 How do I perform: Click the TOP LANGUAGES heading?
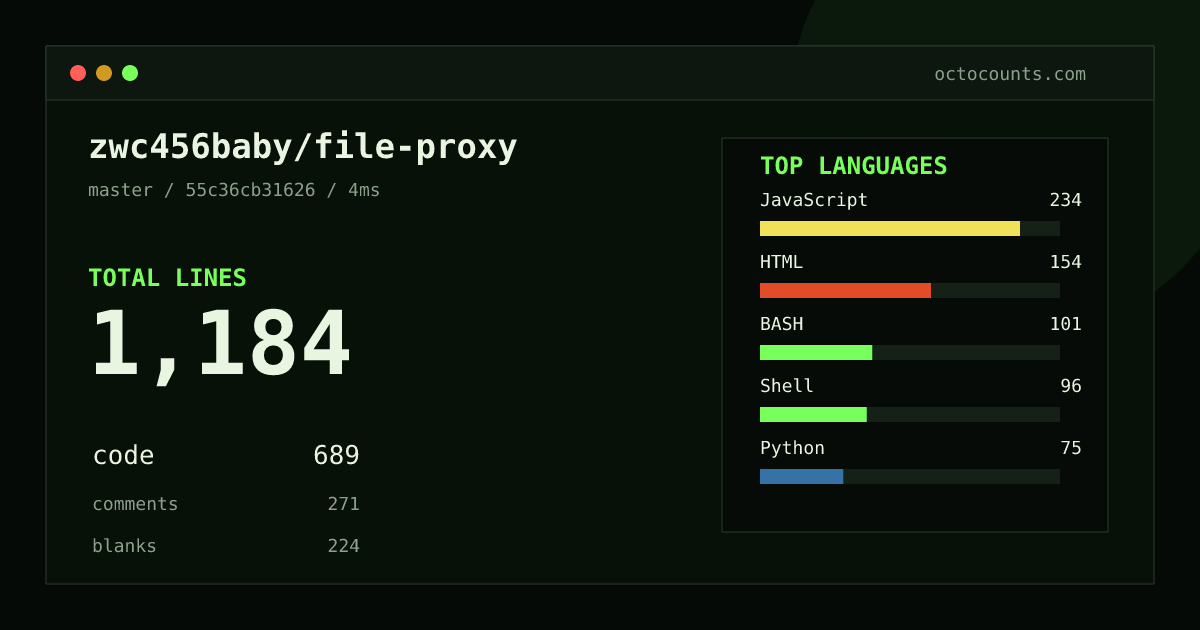tap(853, 166)
